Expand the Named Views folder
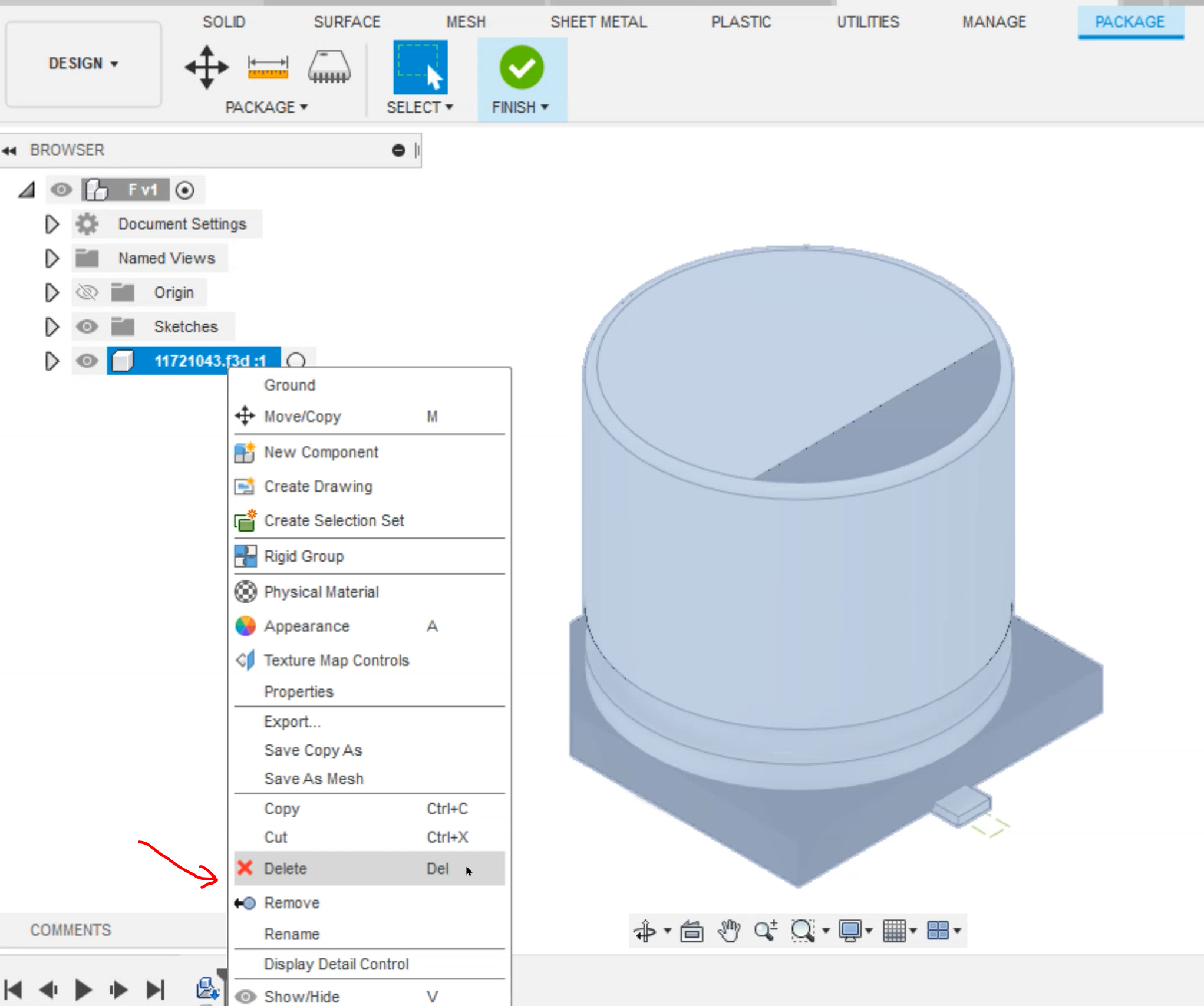Screen dimensions: 1204x1006 point(52,258)
